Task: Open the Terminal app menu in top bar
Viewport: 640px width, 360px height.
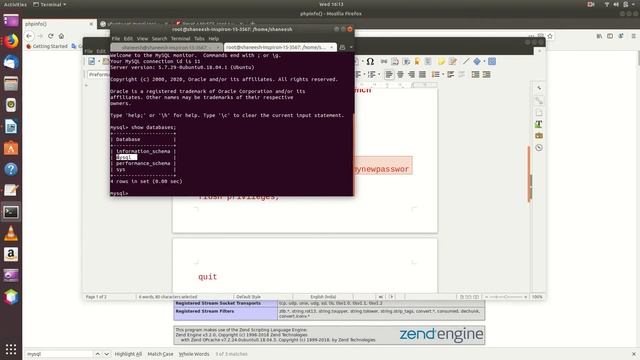Action: pyautogui.click(x=50, y=4)
